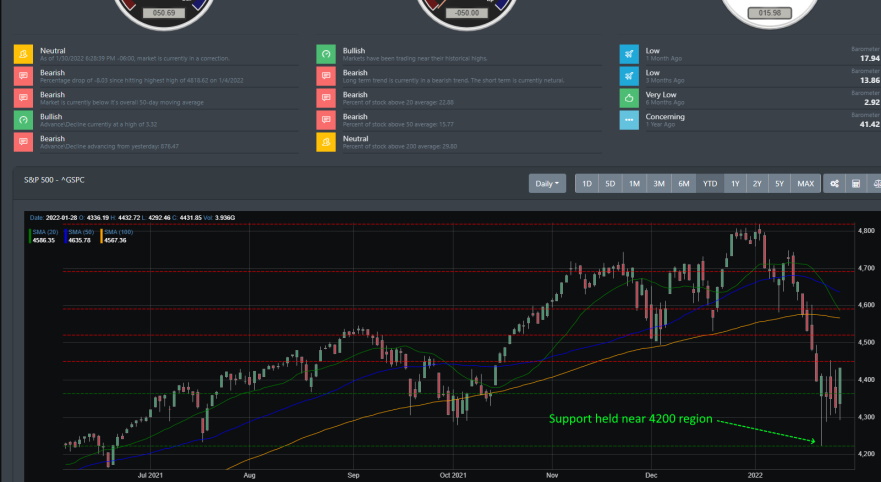Click the icon for 'below 50-day moving average'
This screenshot has height=482, width=881.
pos(23,98)
